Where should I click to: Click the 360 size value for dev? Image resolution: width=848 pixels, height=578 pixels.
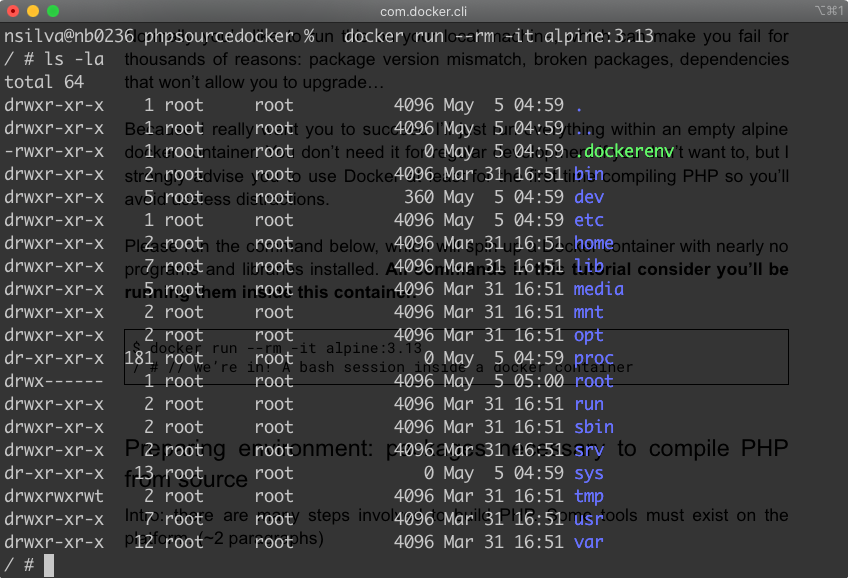419,197
